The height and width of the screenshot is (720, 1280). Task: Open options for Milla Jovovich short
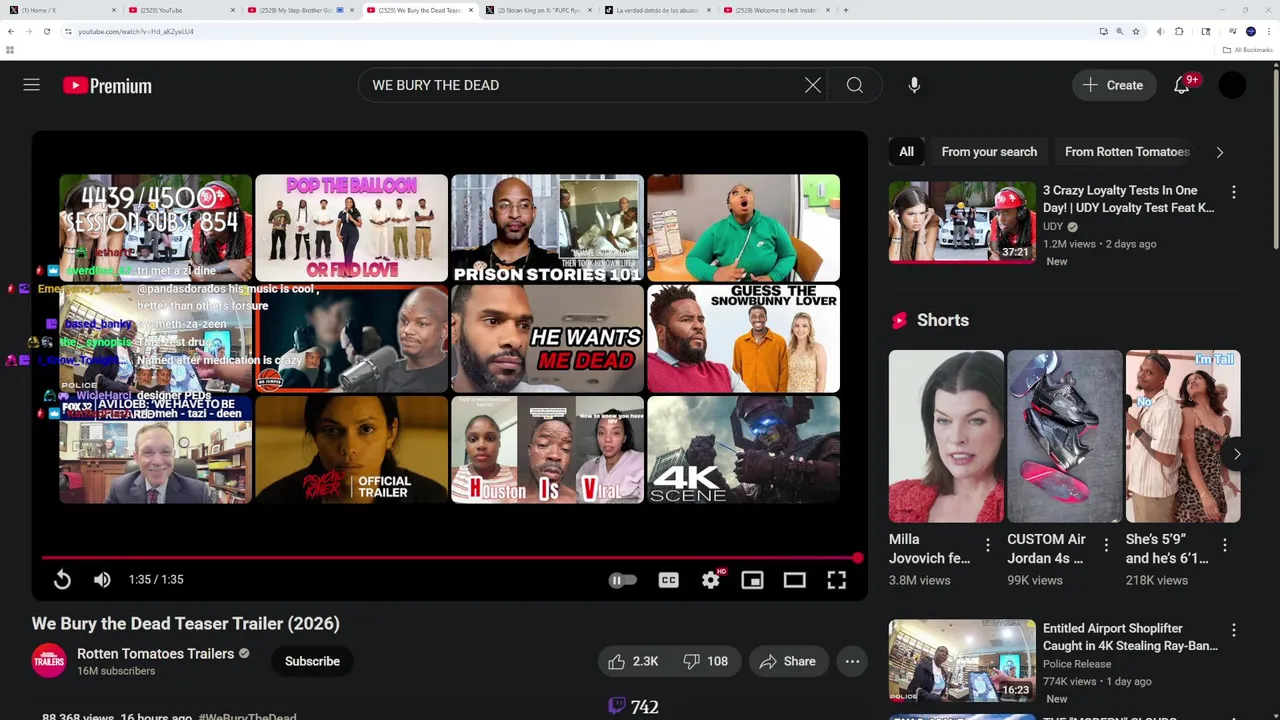[987, 545]
